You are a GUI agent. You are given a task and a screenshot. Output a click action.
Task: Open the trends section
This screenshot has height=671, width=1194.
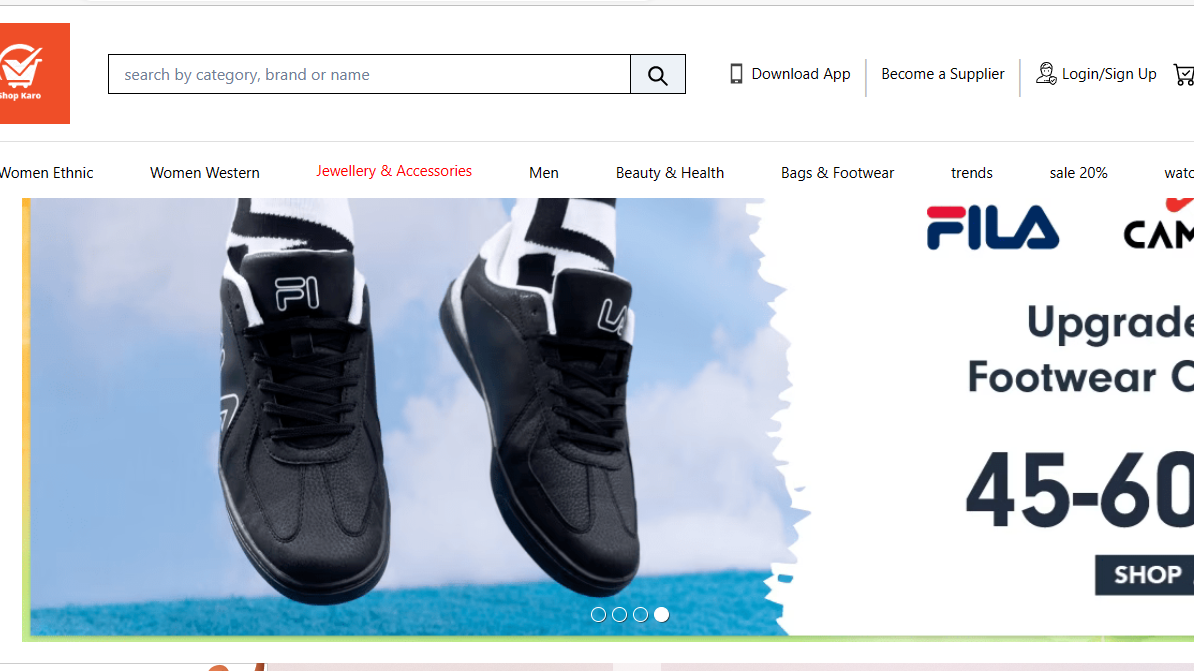971,173
